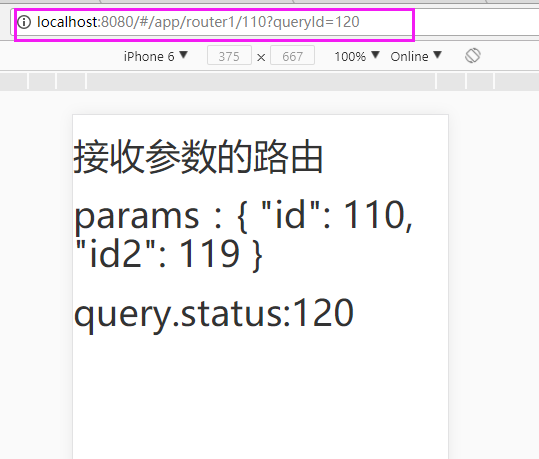This screenshot has width=539, height=459.
Task: Select the wide center segment of breakpoint bar
Action: 261,81
